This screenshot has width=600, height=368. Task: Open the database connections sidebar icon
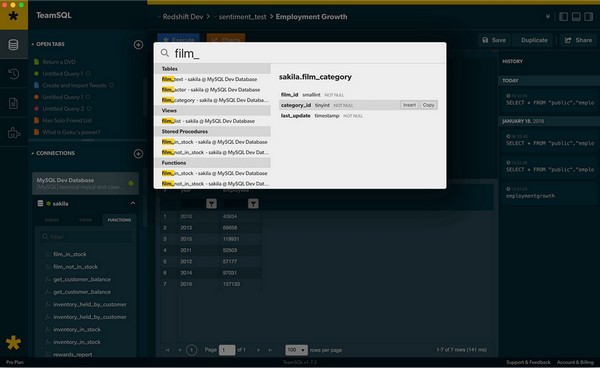point(13,45)
